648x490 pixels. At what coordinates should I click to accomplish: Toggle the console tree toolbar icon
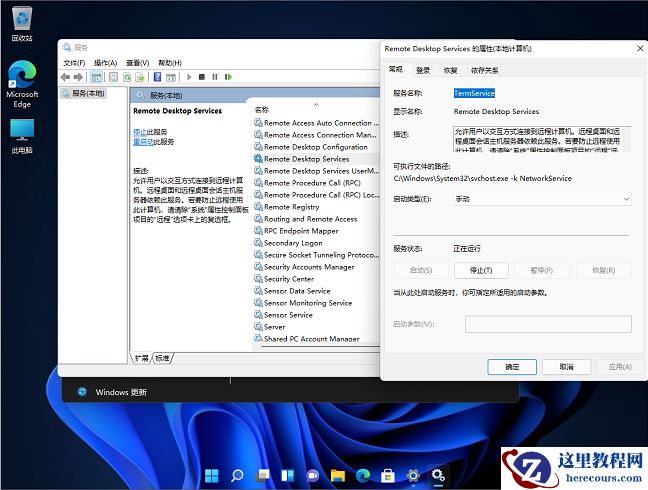pyautogui.click(x=96, y=77)
